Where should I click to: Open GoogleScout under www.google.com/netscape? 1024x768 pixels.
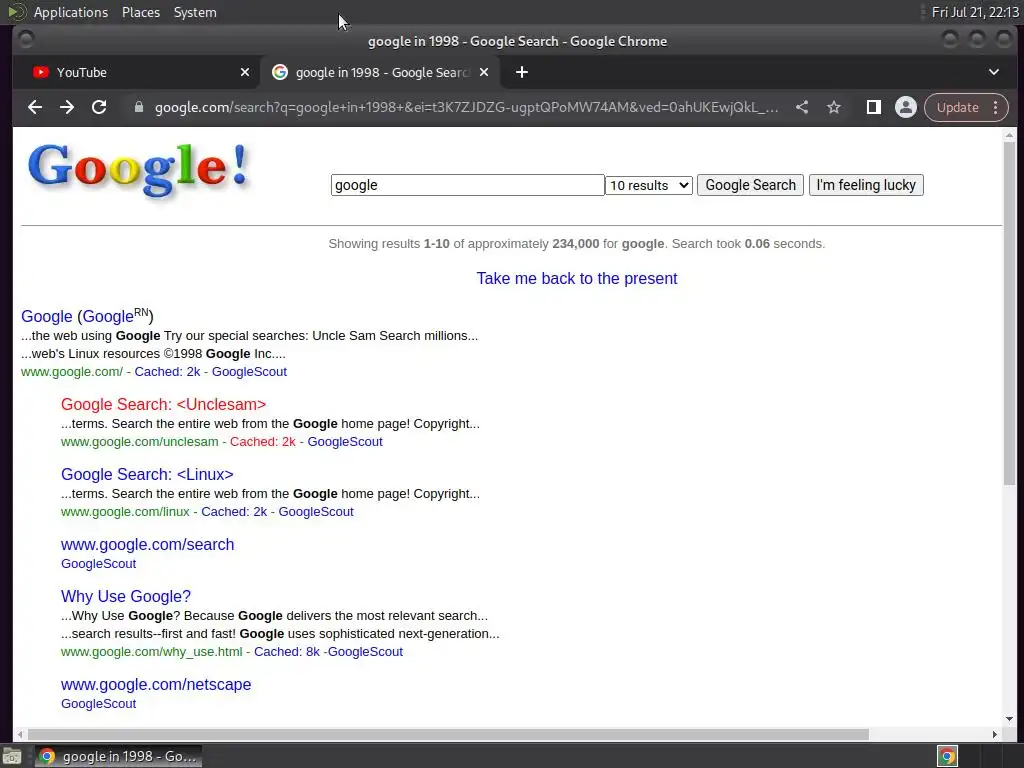pos(99,703)
